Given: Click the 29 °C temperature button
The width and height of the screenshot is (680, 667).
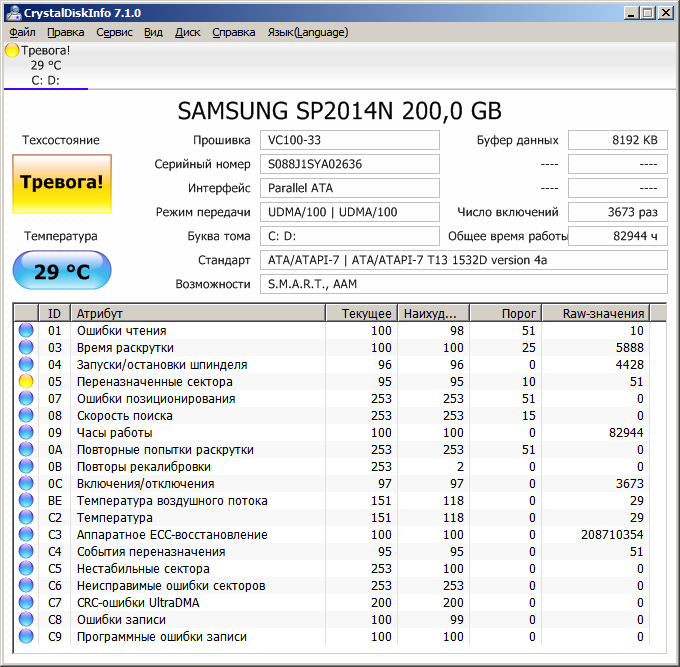Looking at the screenshot, I should pyautogui.click(x=62, y=270).
